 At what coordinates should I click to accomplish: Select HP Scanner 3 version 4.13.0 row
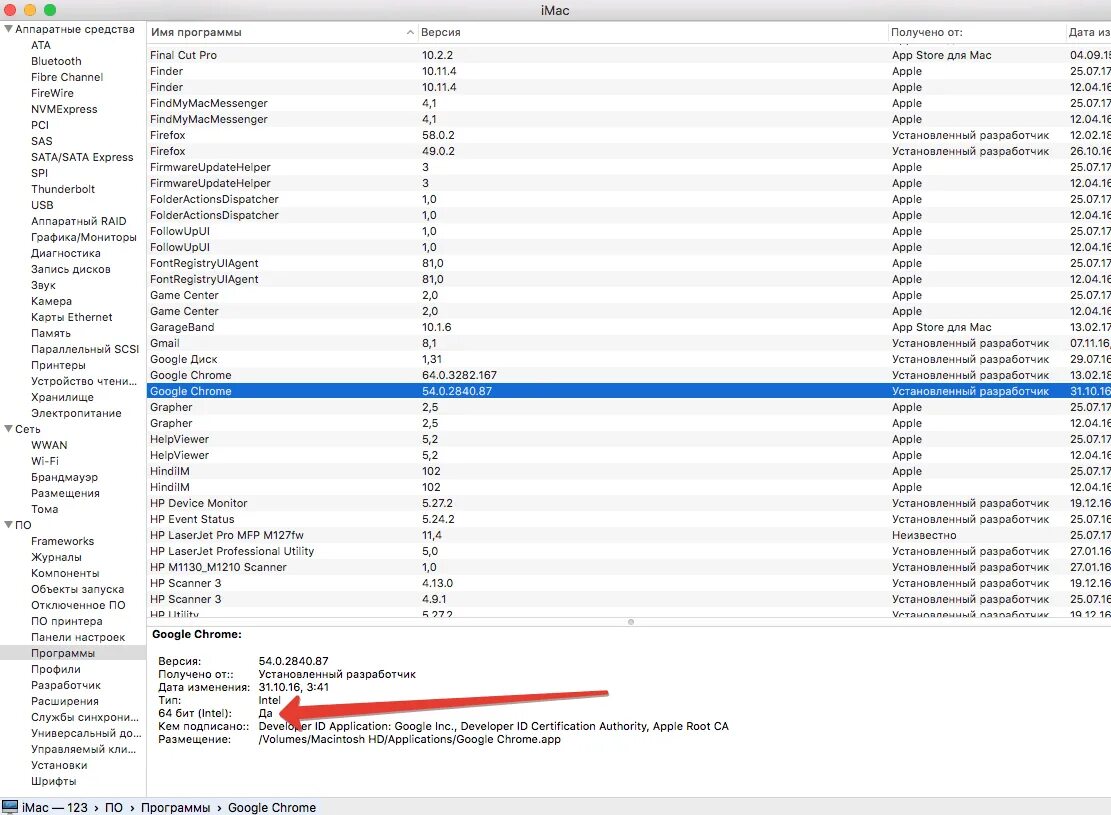pyautogui.click(x=628, y=583)
